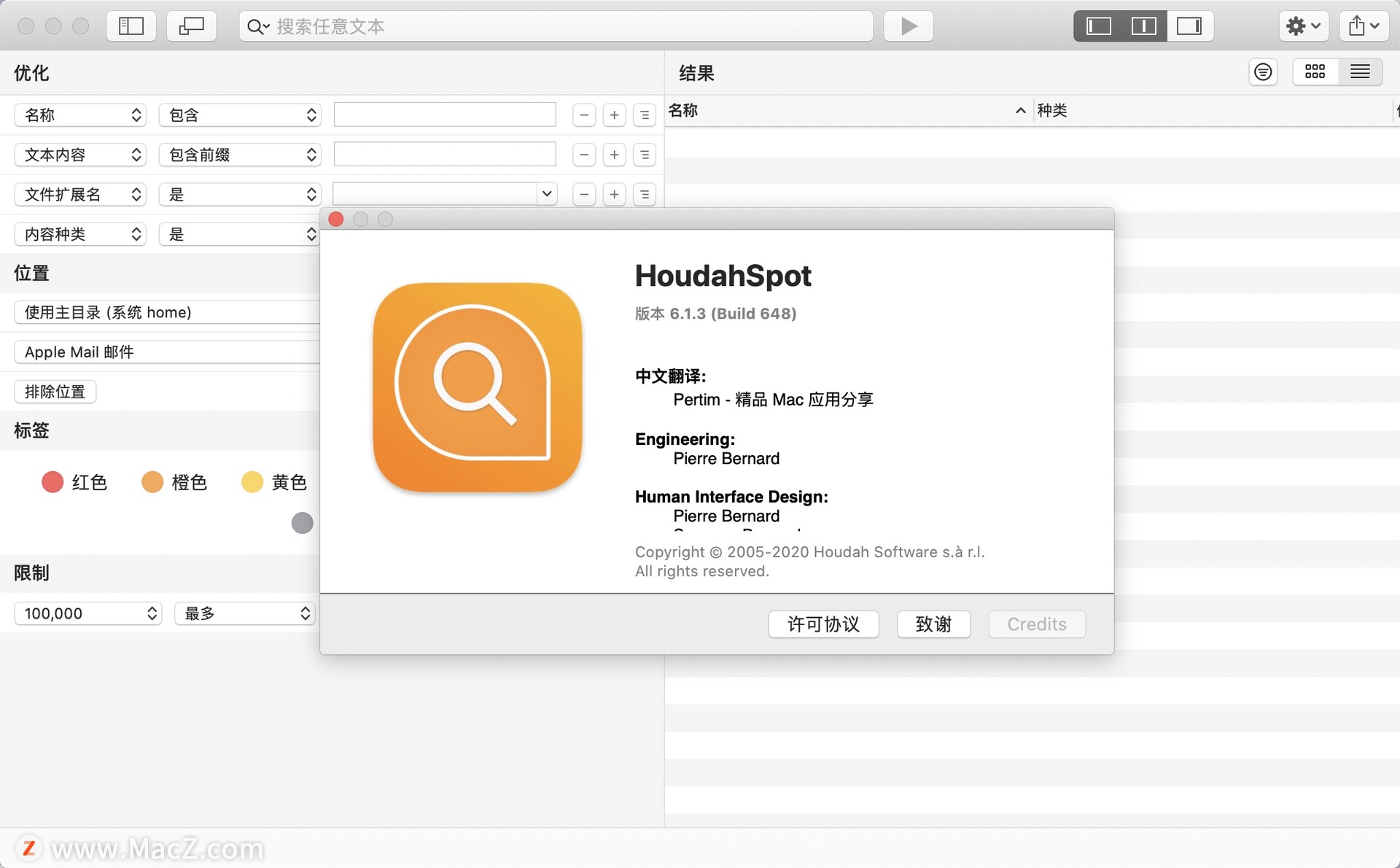Show the right pane layout segment
Viewport: 1400px width, 868px height.
(1189, 26)
